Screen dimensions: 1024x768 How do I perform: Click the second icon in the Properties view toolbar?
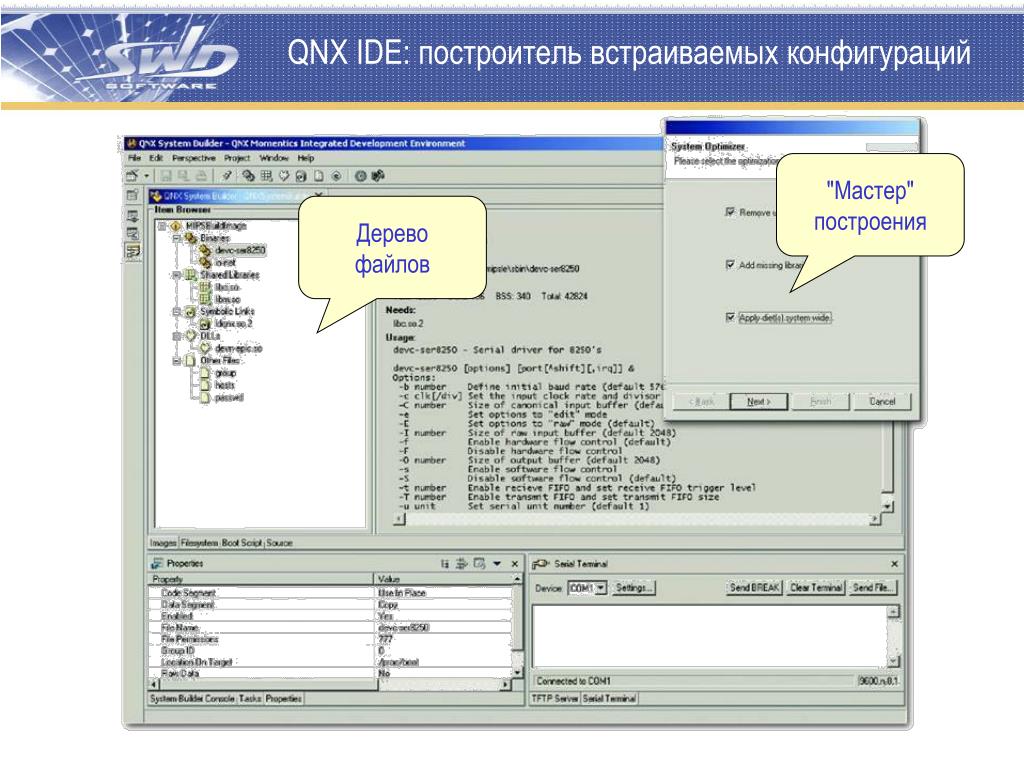[x=462, y=564]
